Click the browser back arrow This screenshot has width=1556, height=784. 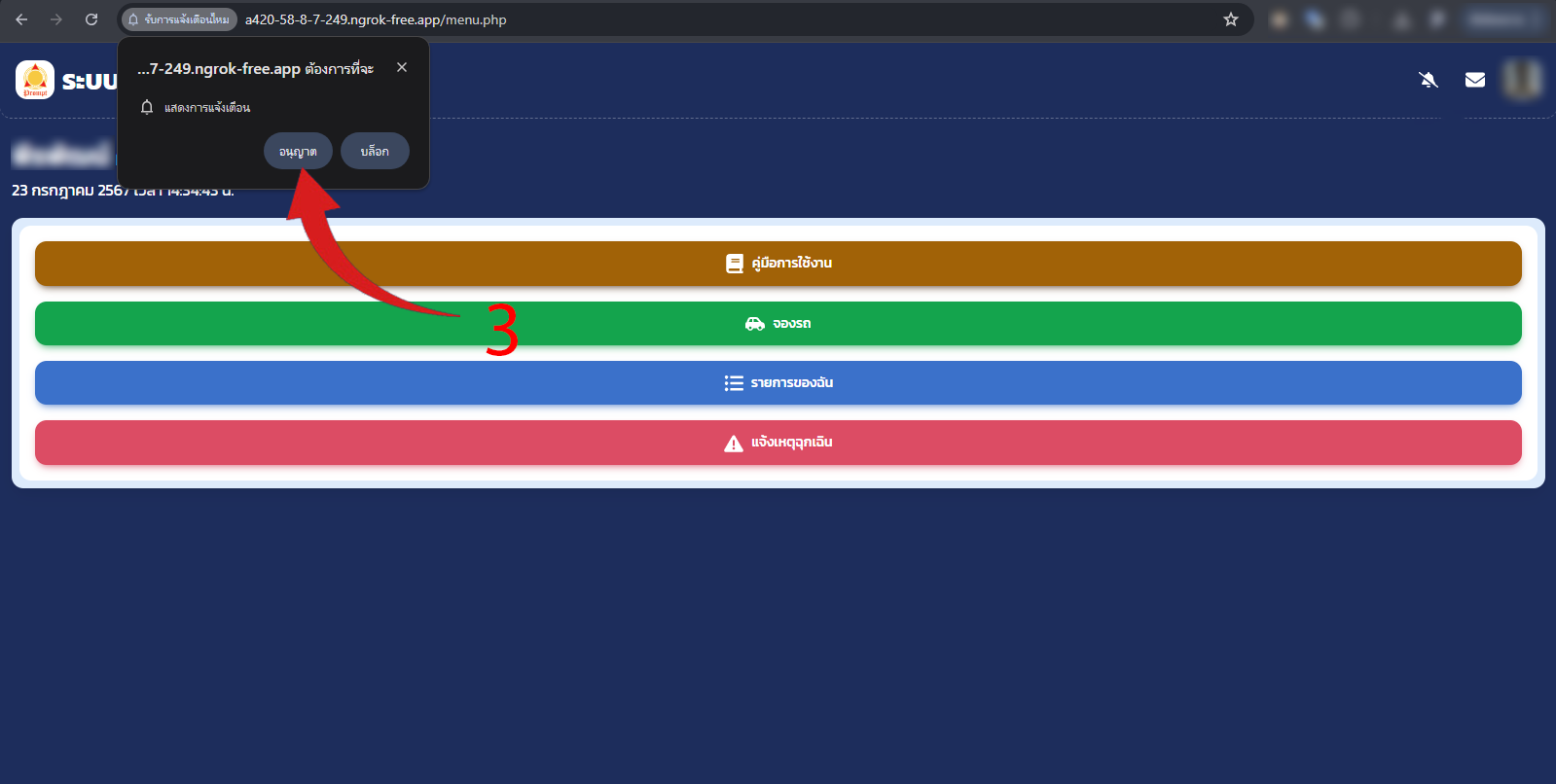click(21, 19)
